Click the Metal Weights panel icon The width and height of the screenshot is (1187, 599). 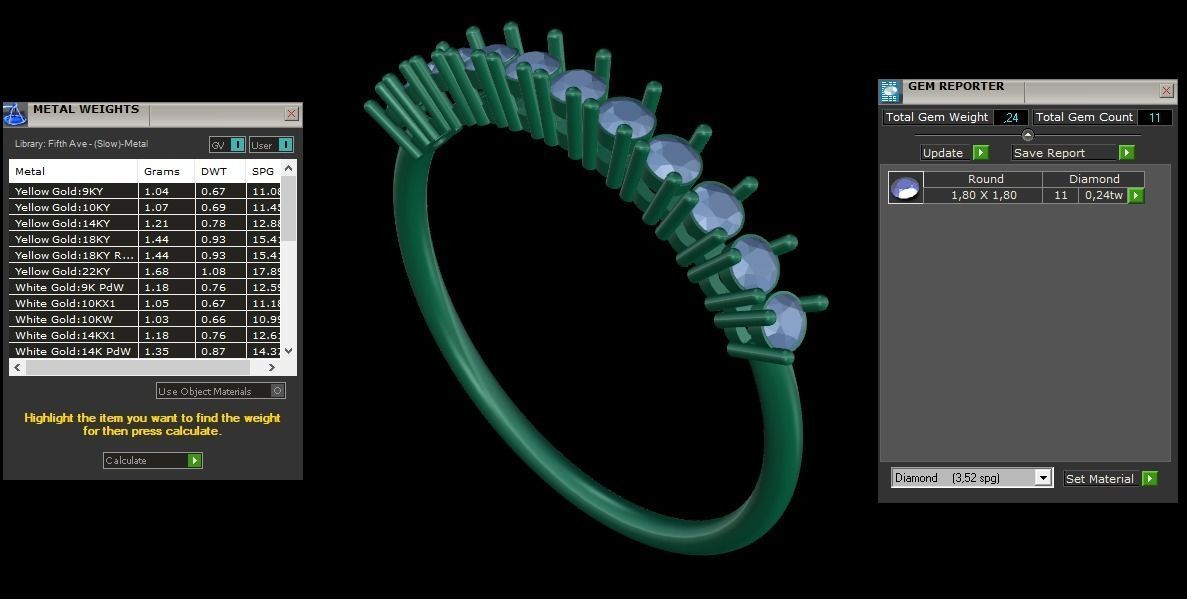(x=15, y=114)
